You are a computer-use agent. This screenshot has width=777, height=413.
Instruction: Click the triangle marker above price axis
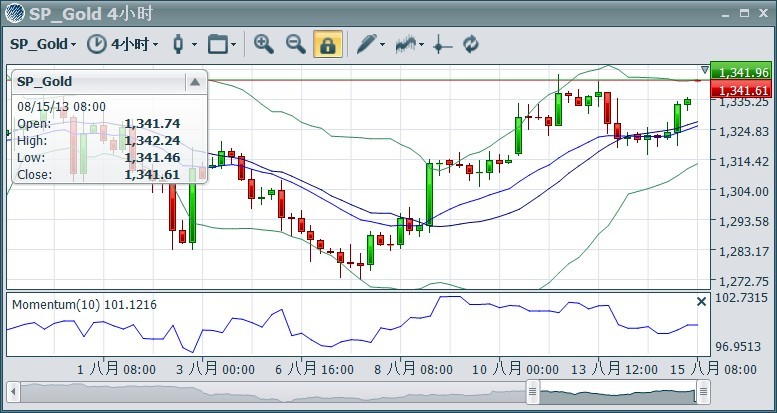click(705, 70)
